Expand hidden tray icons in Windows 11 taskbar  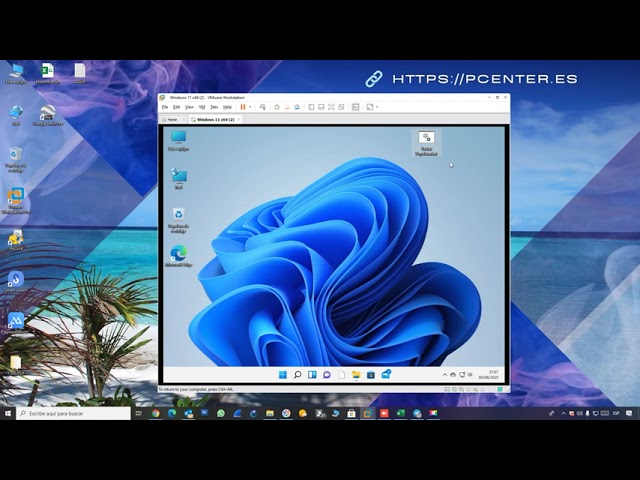pos(445,375)
